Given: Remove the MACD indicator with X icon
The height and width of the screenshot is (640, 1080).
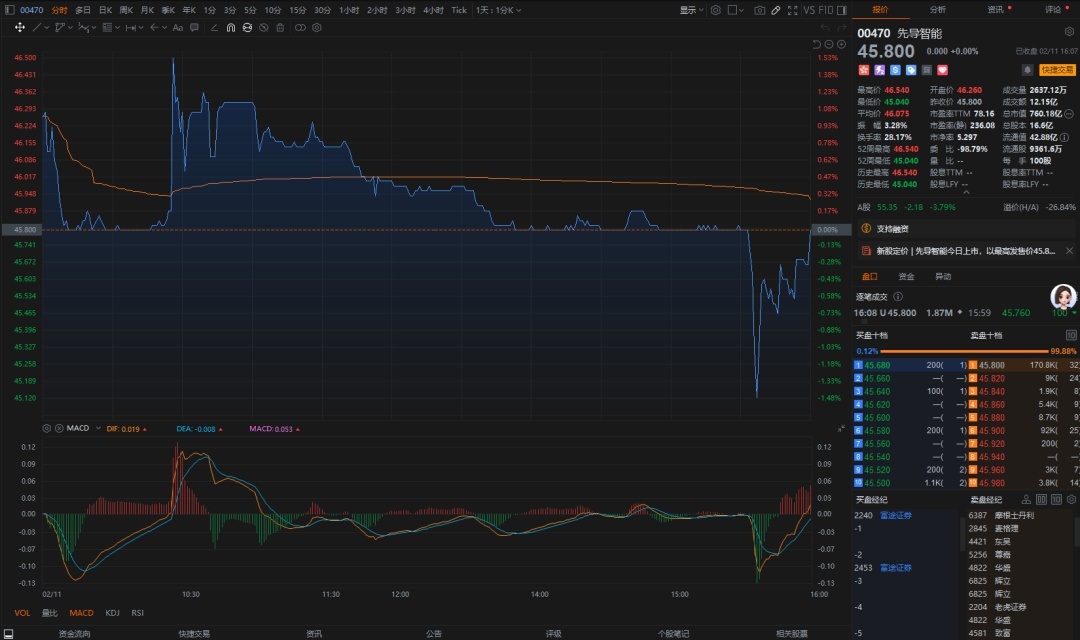Looking at the screenshot, I should [x=58, y=428].
